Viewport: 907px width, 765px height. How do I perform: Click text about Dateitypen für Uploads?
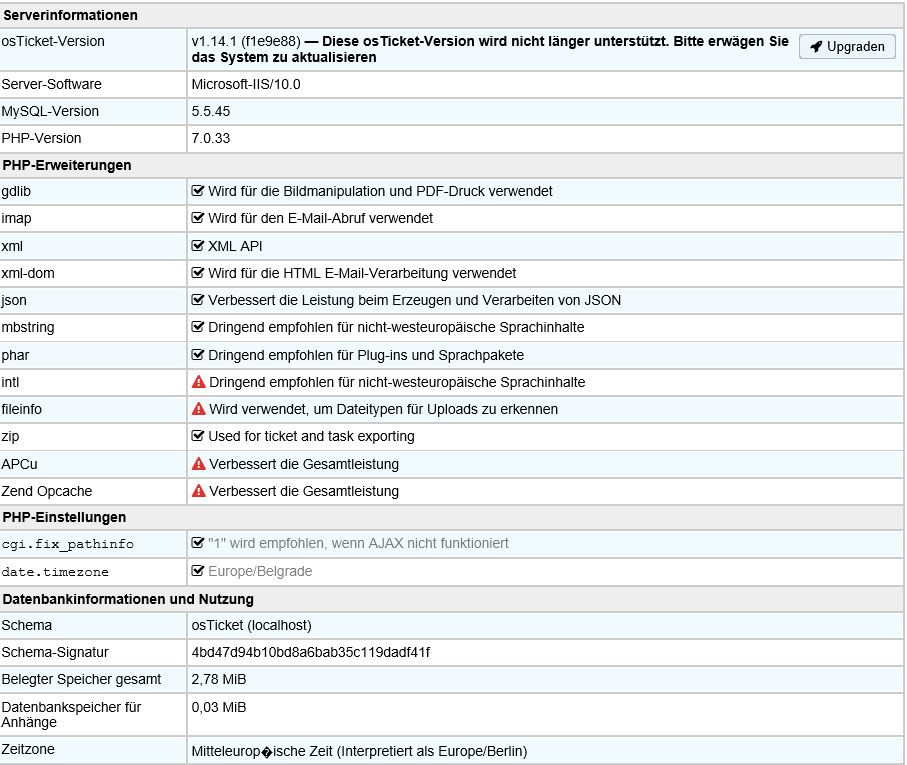click(384, 409)
